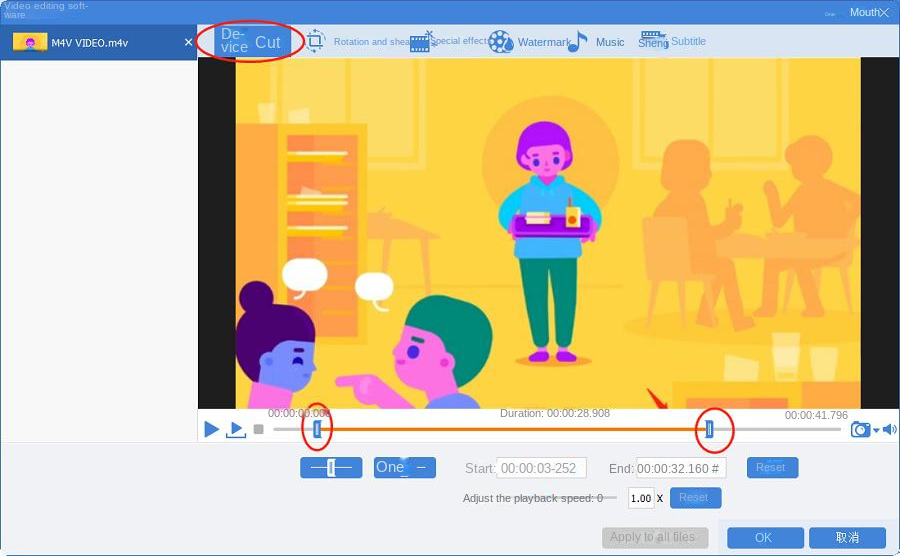Screen dimensions: 900x556
Task: Stop video playback
Action: pos(258,429)
